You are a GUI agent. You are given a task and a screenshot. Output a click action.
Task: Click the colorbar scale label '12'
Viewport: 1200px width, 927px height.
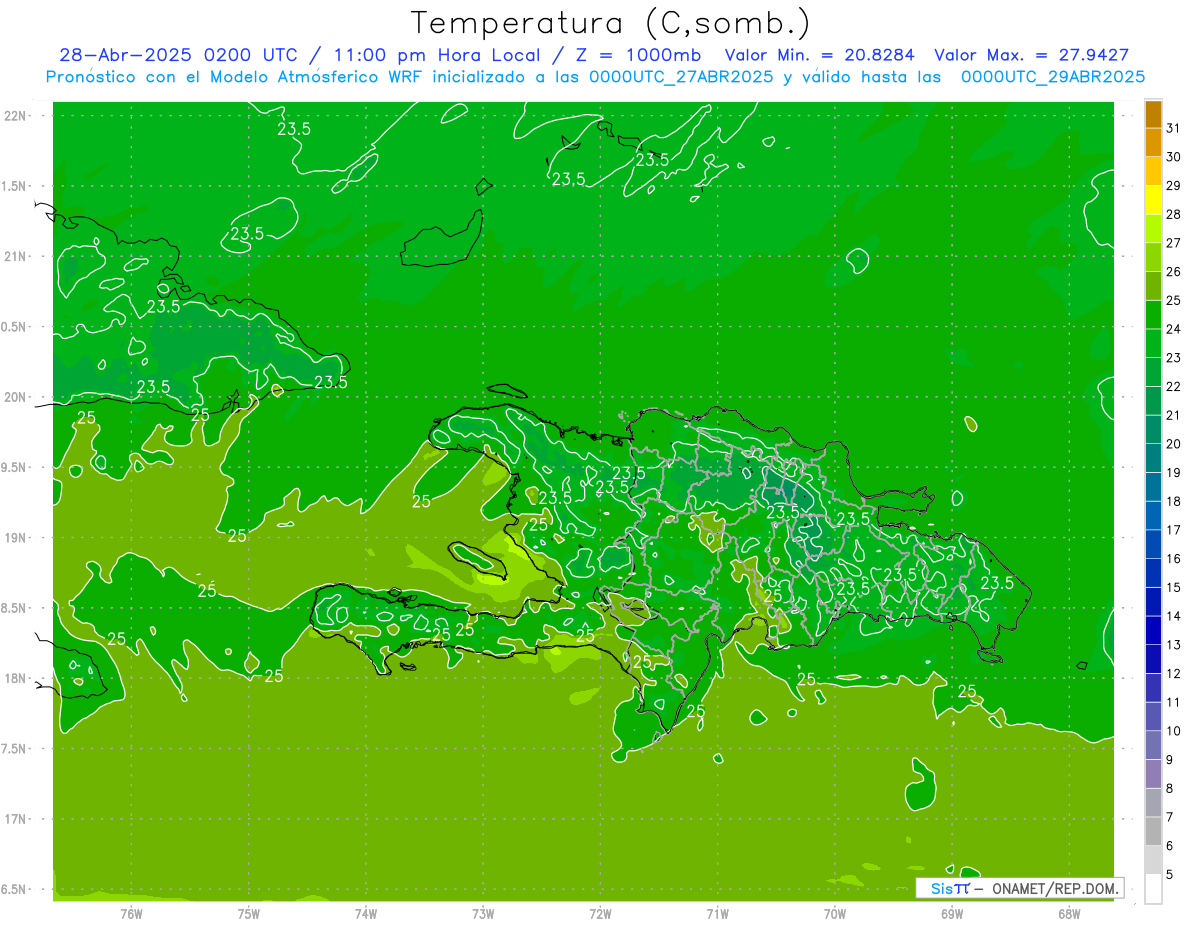(x=1174, y=673)
